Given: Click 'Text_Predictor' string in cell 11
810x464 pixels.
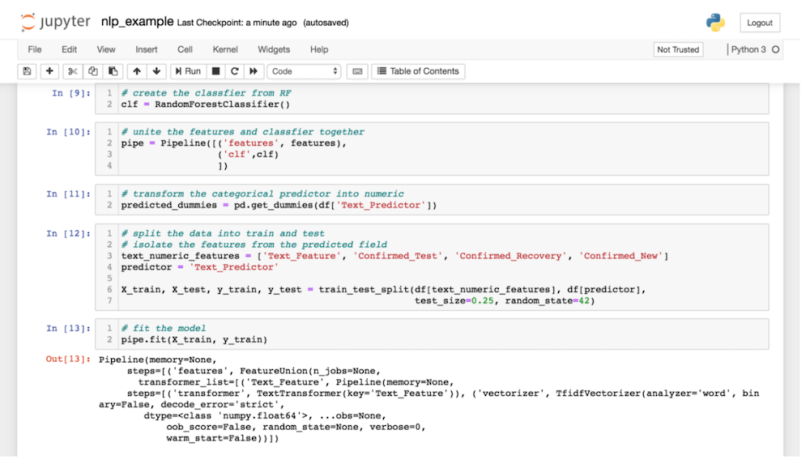Looking at the screenshot, I should [x=381, y=205].
